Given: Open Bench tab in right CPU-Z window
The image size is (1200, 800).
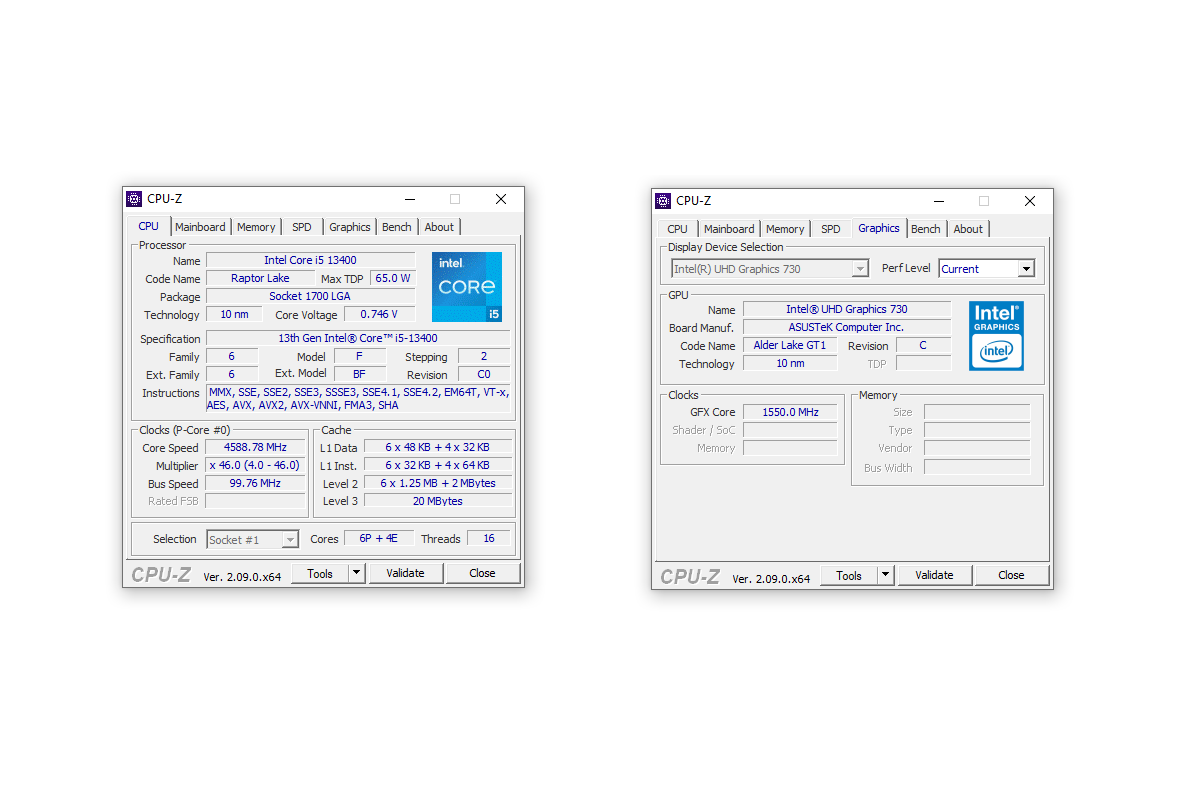Looking at the screenshot, I should click(x=926, y=229).
